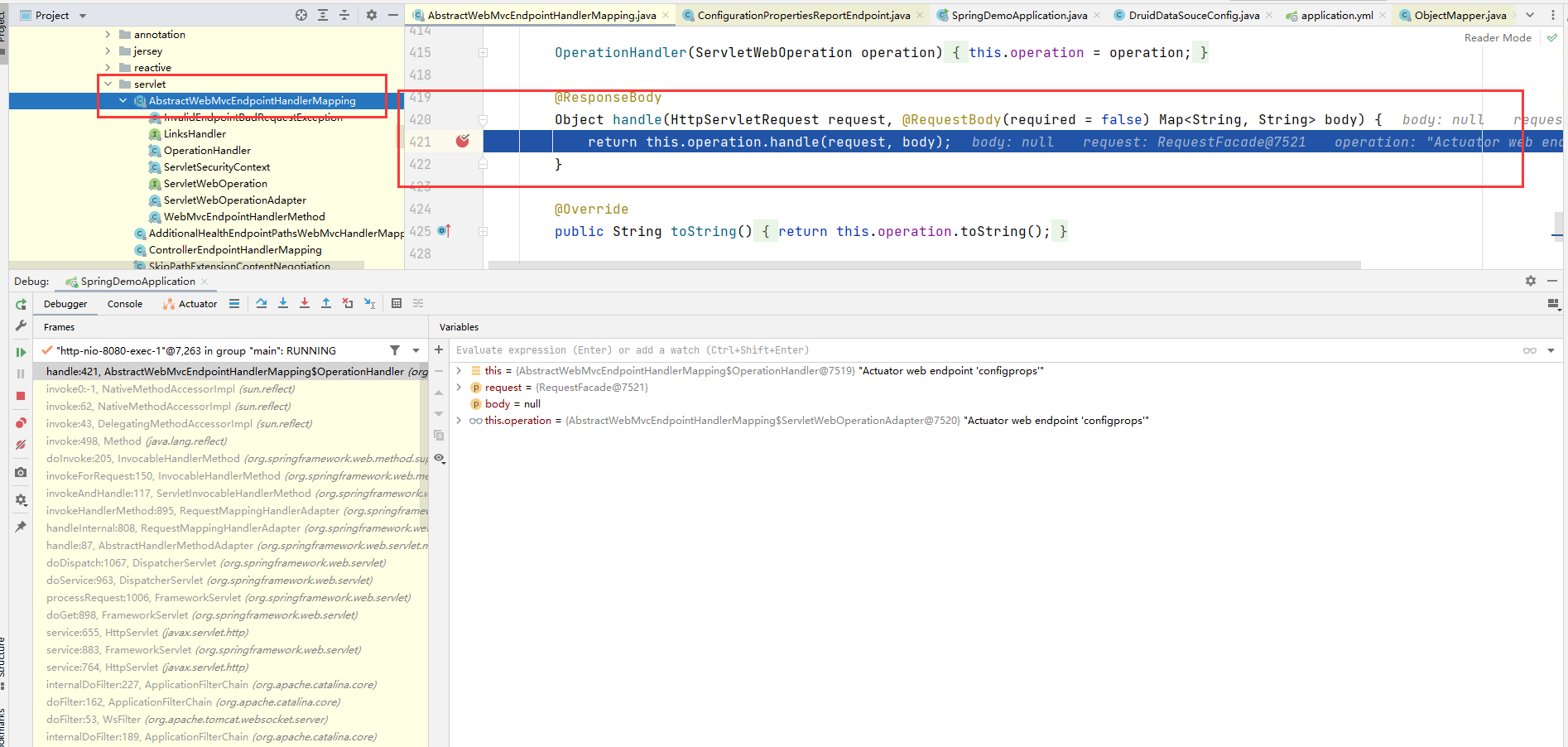Expand the request variable
Viewport: 1568px width, 747px height.
click(x=459, y=388)
